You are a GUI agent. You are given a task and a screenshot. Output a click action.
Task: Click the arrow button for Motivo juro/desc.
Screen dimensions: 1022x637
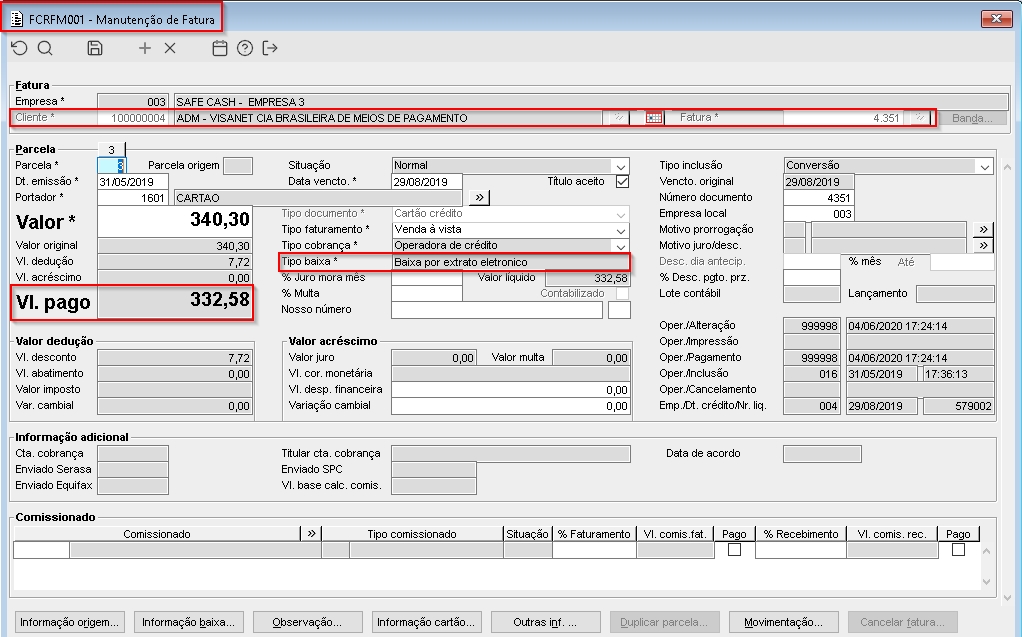click(984, 245)
